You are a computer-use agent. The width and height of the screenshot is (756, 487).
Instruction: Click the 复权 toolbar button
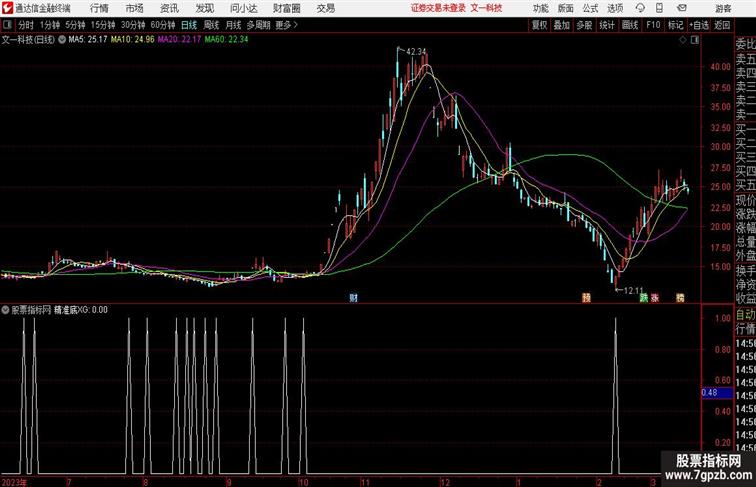tap(539, 25)
